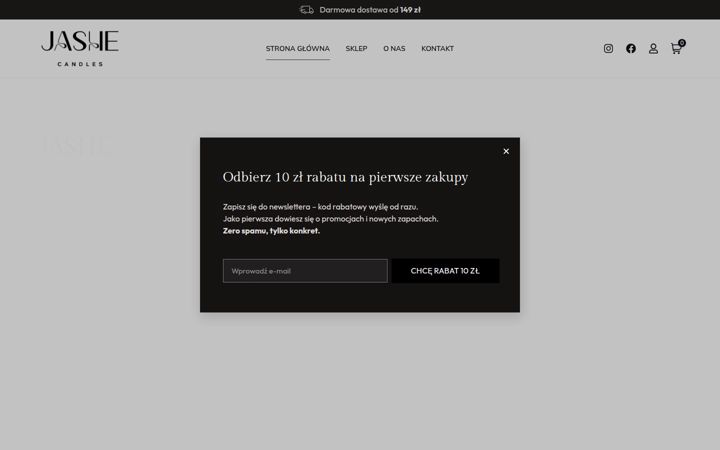Open the Kontakt menu item

pyautogui.click(x=437, y=48)
